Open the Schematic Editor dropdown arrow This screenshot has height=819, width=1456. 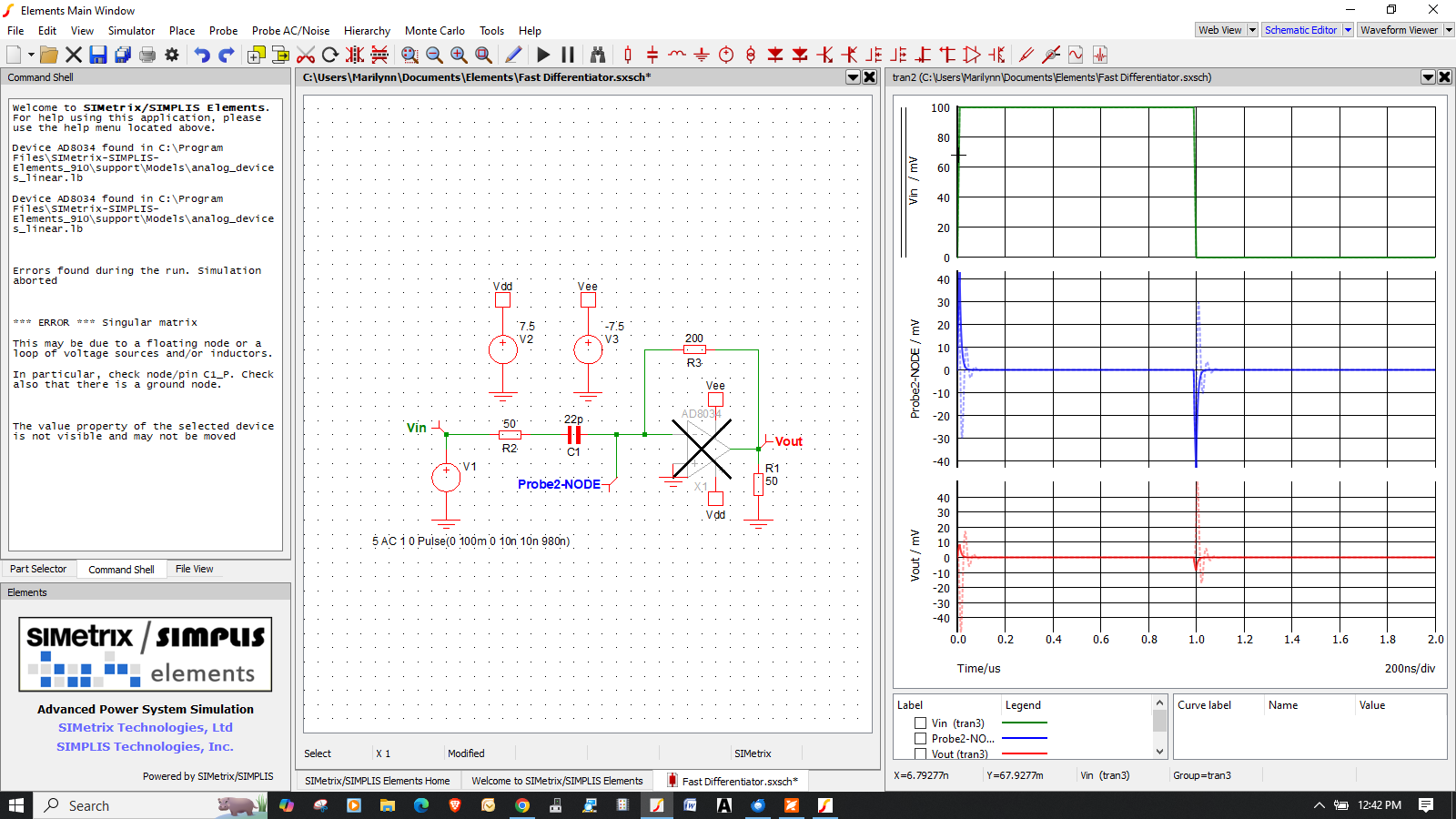click(1348, 30)
